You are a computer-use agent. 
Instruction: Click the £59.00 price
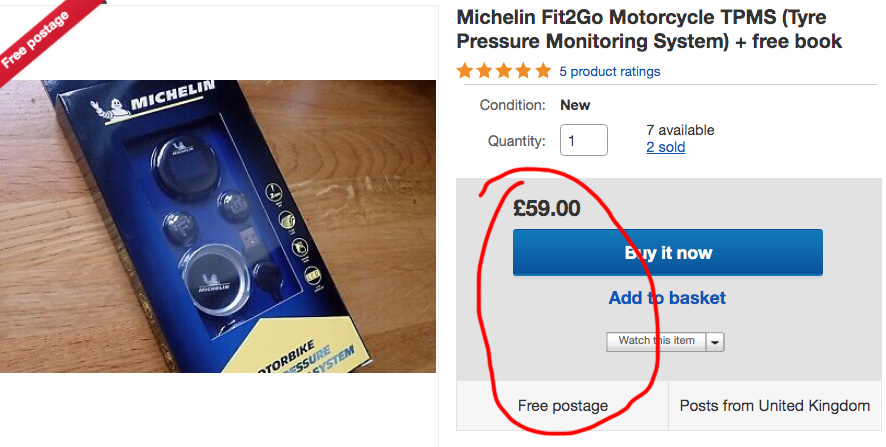(x=546, y=209)
